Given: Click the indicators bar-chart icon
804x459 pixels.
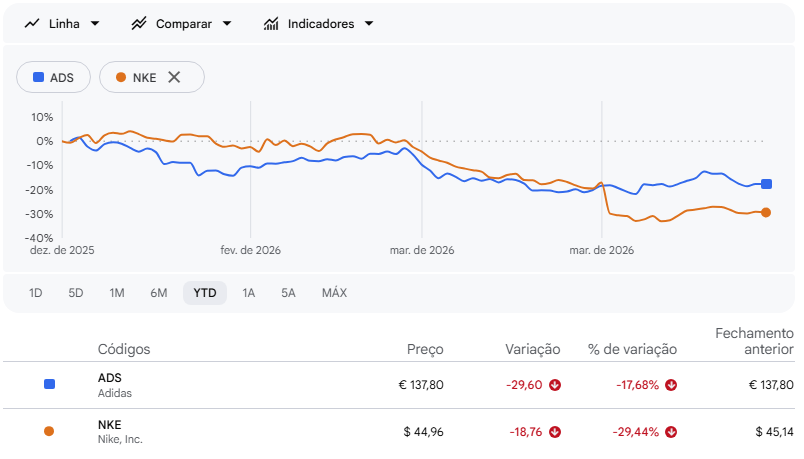Looking at the screenshot, I should tap(271, 23).
